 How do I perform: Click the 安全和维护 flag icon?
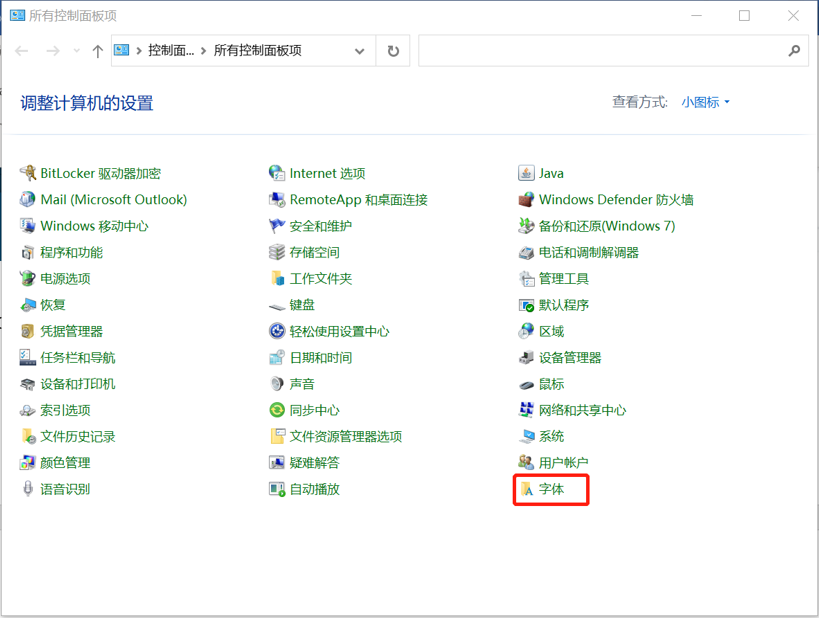[276, 226]
